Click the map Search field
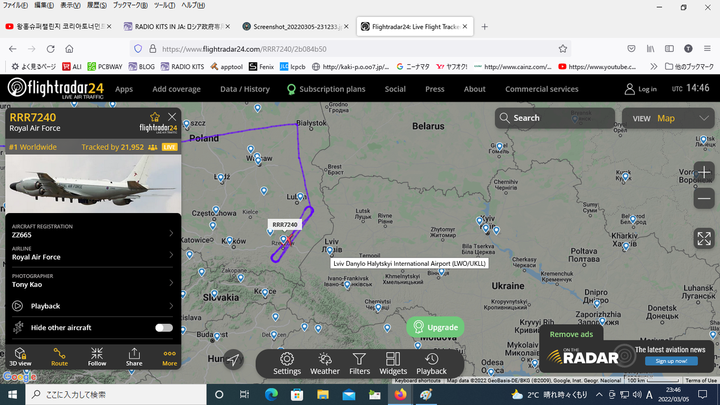This screenshot has height=405, width=720. coord(555,118)
